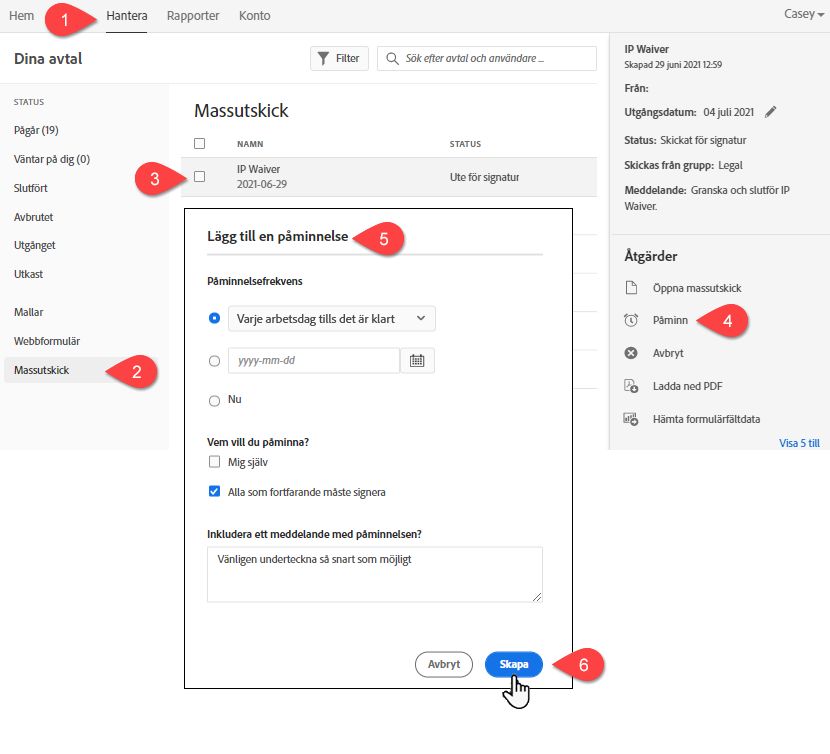Image resolution: width=830 pixels, height=754 pixels.
Task: Click the 2021-06-29 date text
Action: 262,184
